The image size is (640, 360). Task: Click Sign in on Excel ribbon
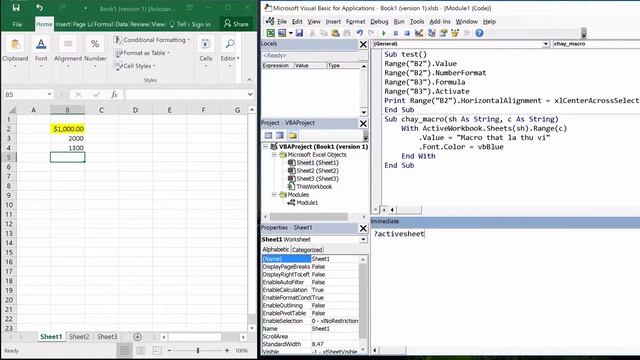201,24
